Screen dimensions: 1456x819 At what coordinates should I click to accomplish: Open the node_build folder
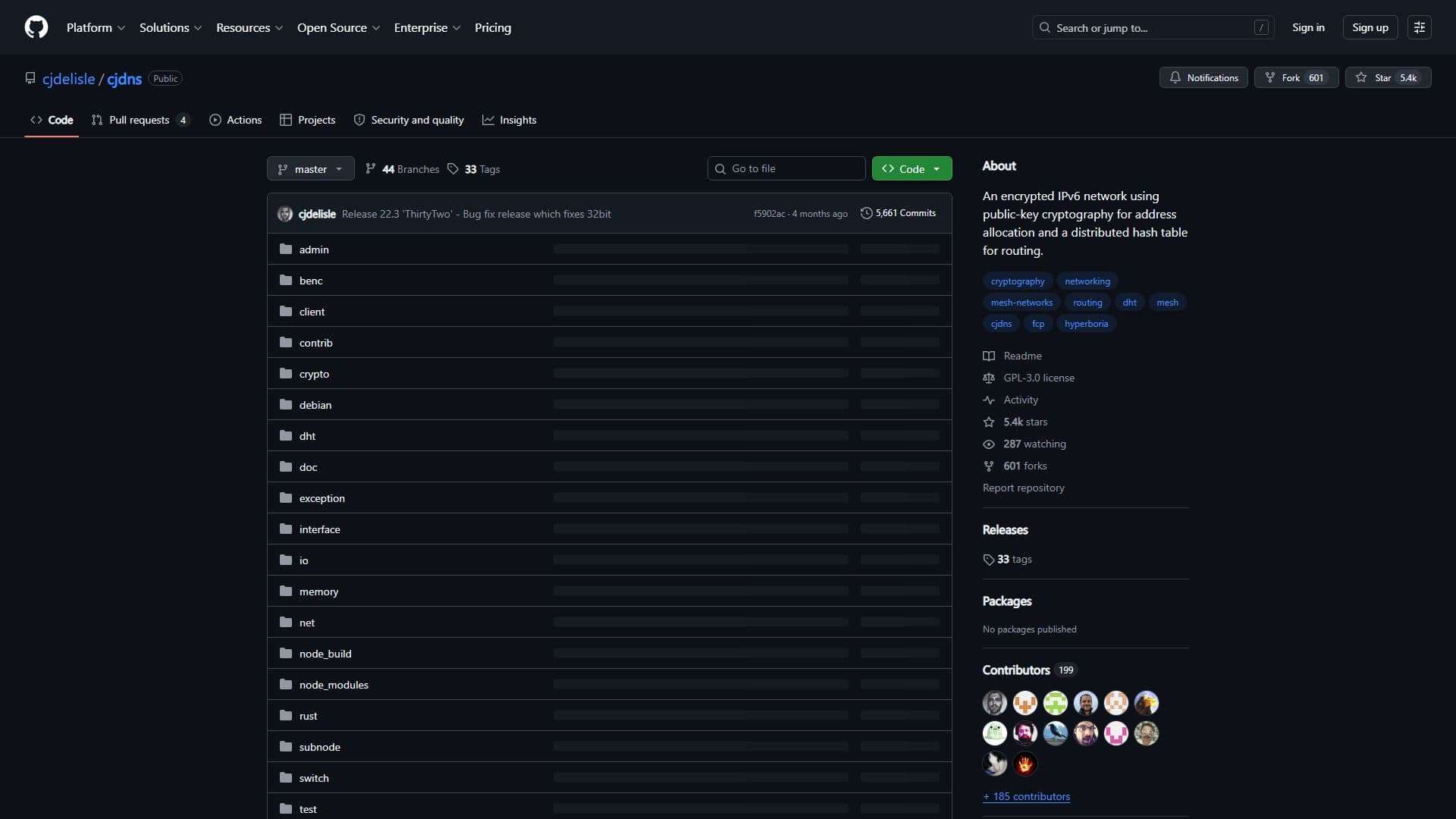pos(325,654)
